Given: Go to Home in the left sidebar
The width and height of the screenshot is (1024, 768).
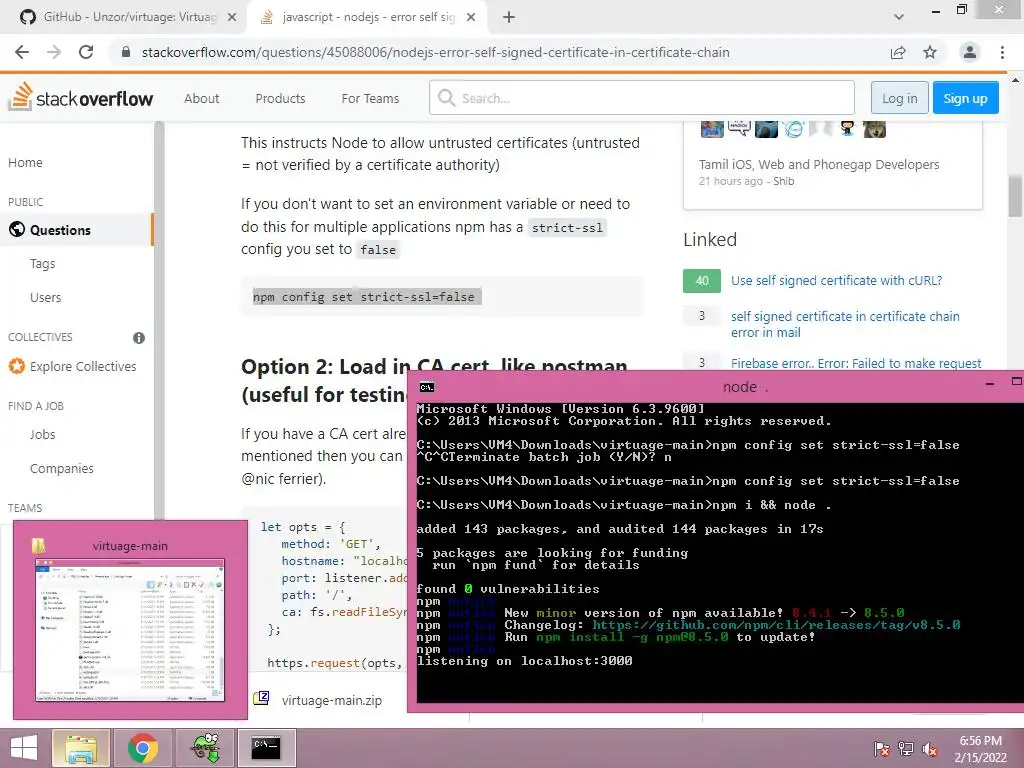Looking at the screenshot, I should click(25, 163).
